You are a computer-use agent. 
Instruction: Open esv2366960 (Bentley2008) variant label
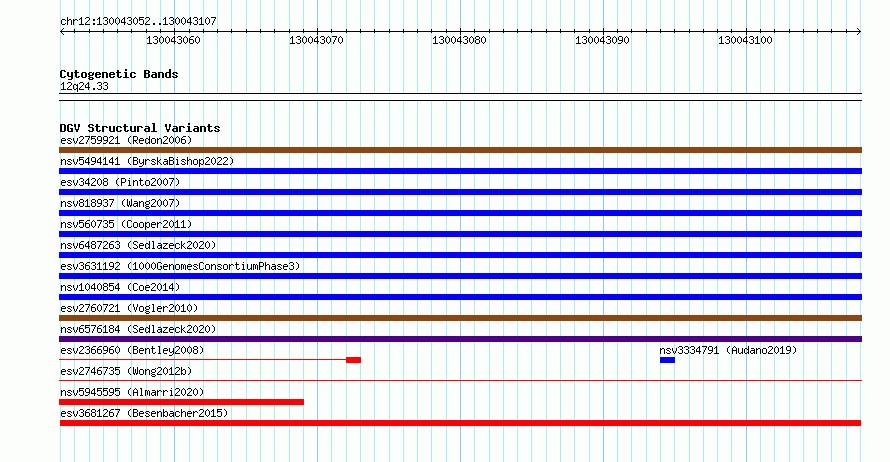click(x=132, y=350)
